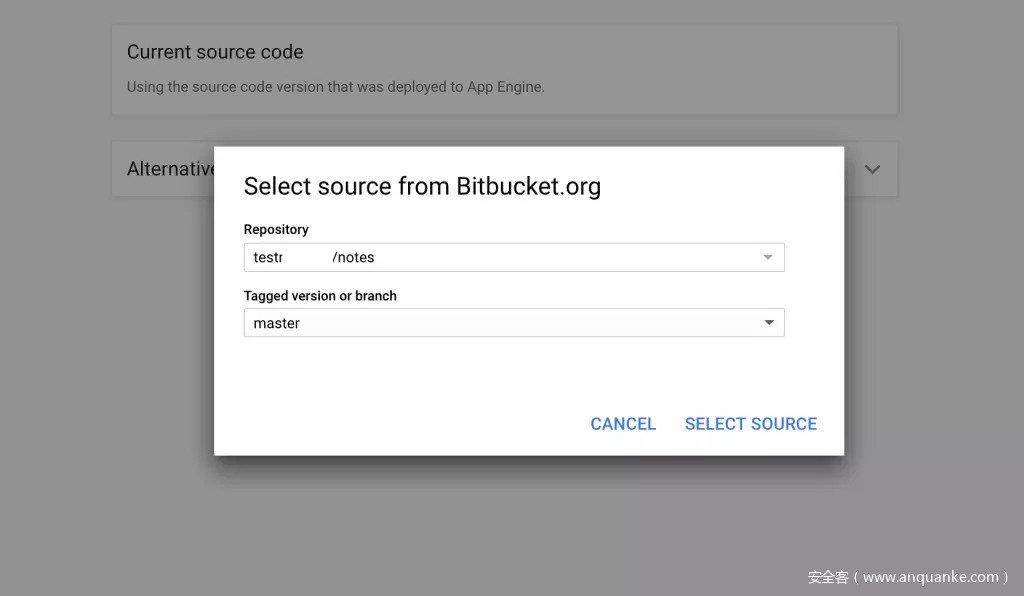The width and height of the screenshot is (1024, 596).
Task: Click the Repository field label
Action: pos(276,229)
